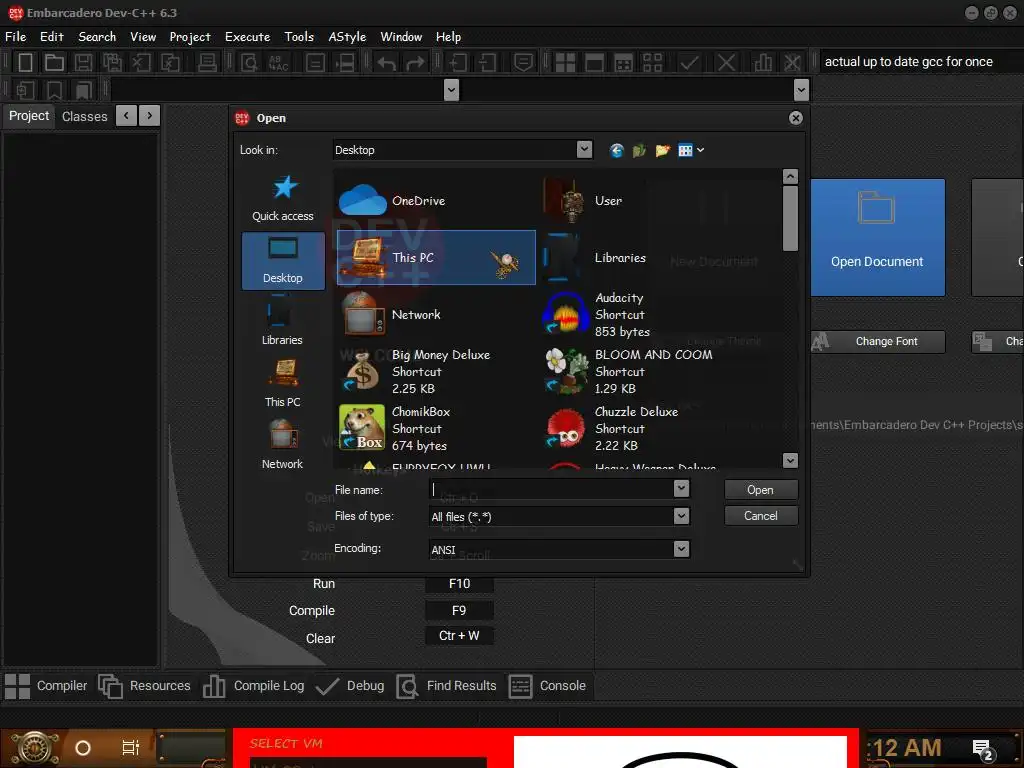Screen dimensions: 1024x768
Task: Open Task View on the taskbar
Action: point(131,748)
